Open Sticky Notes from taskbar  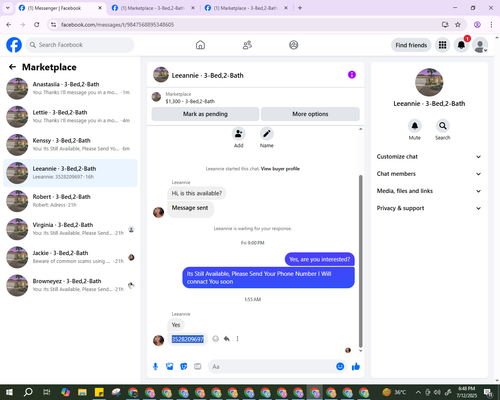point(99,392)
